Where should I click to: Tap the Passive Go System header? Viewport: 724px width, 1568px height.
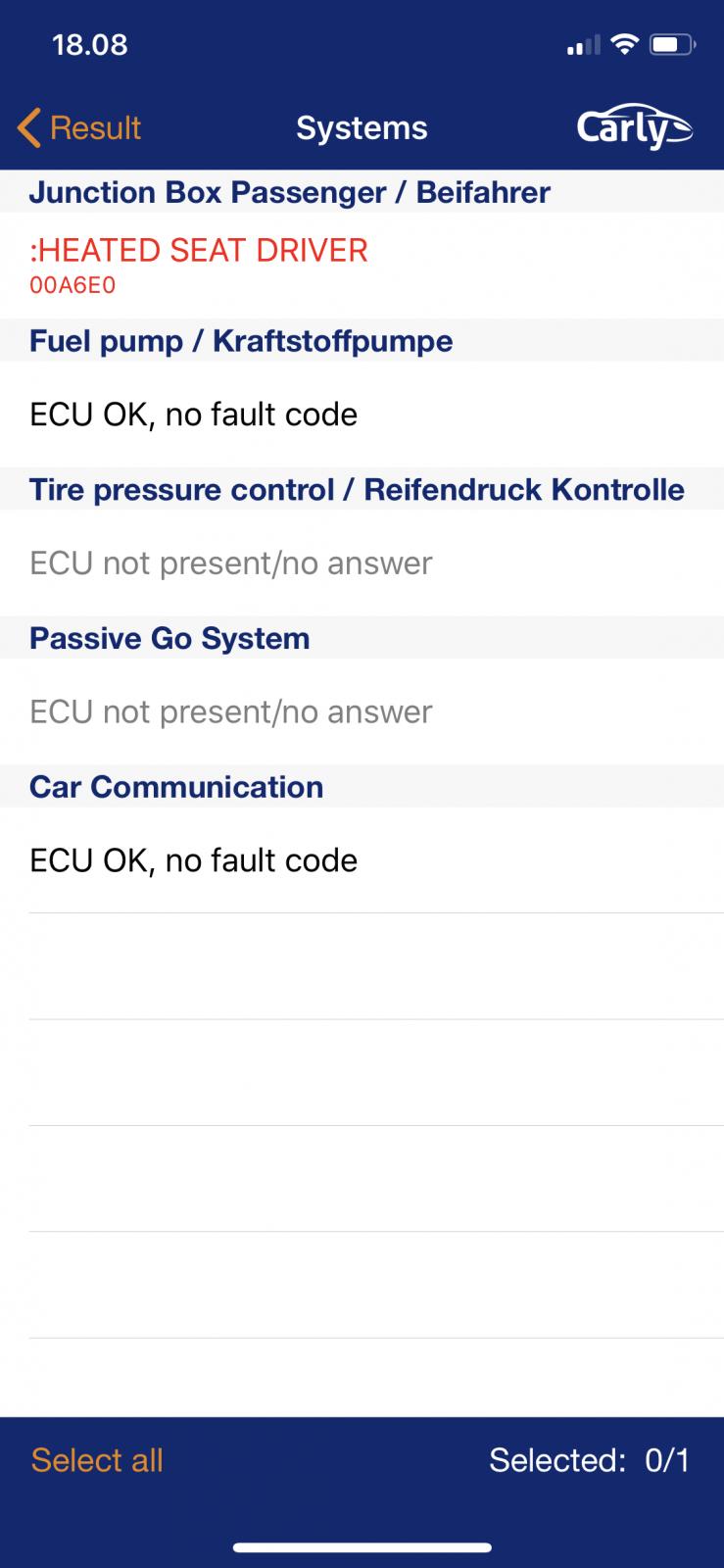click(169, 639)
